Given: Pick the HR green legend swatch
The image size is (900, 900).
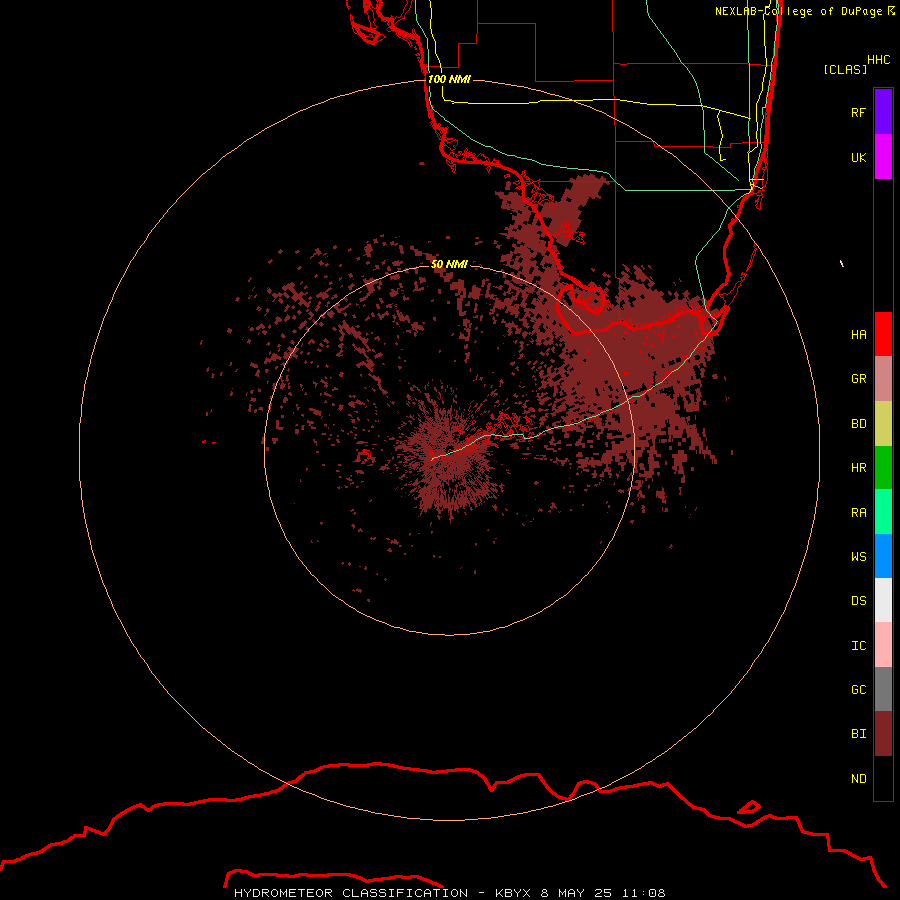Looking at the screenshot, I should pyautogui.click(x=883, y=468).
